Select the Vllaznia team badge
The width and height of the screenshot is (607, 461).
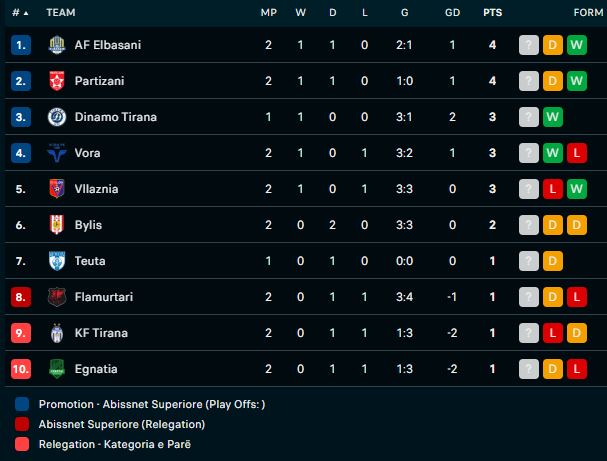(56, 189)
